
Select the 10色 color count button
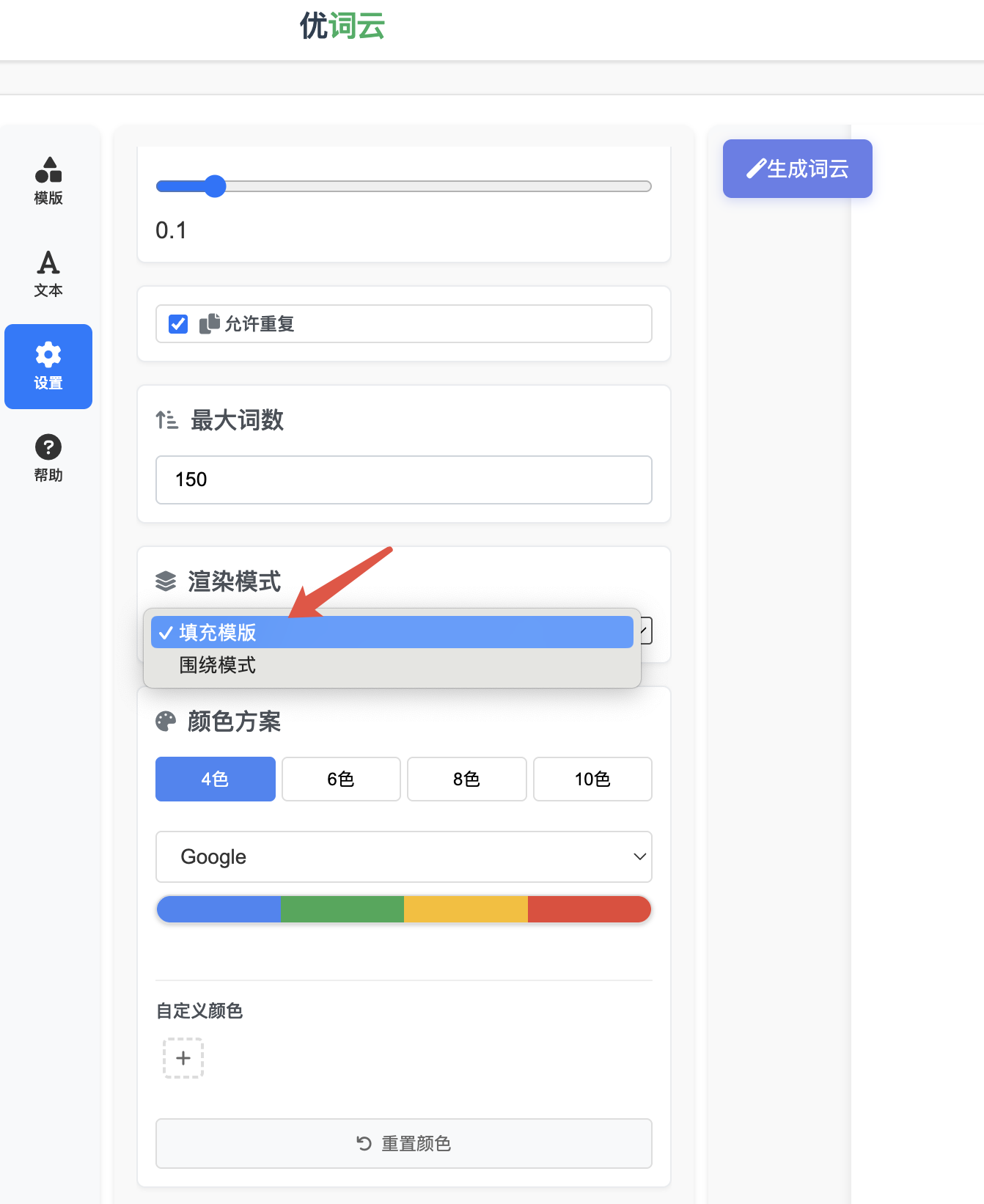[592, 779]
